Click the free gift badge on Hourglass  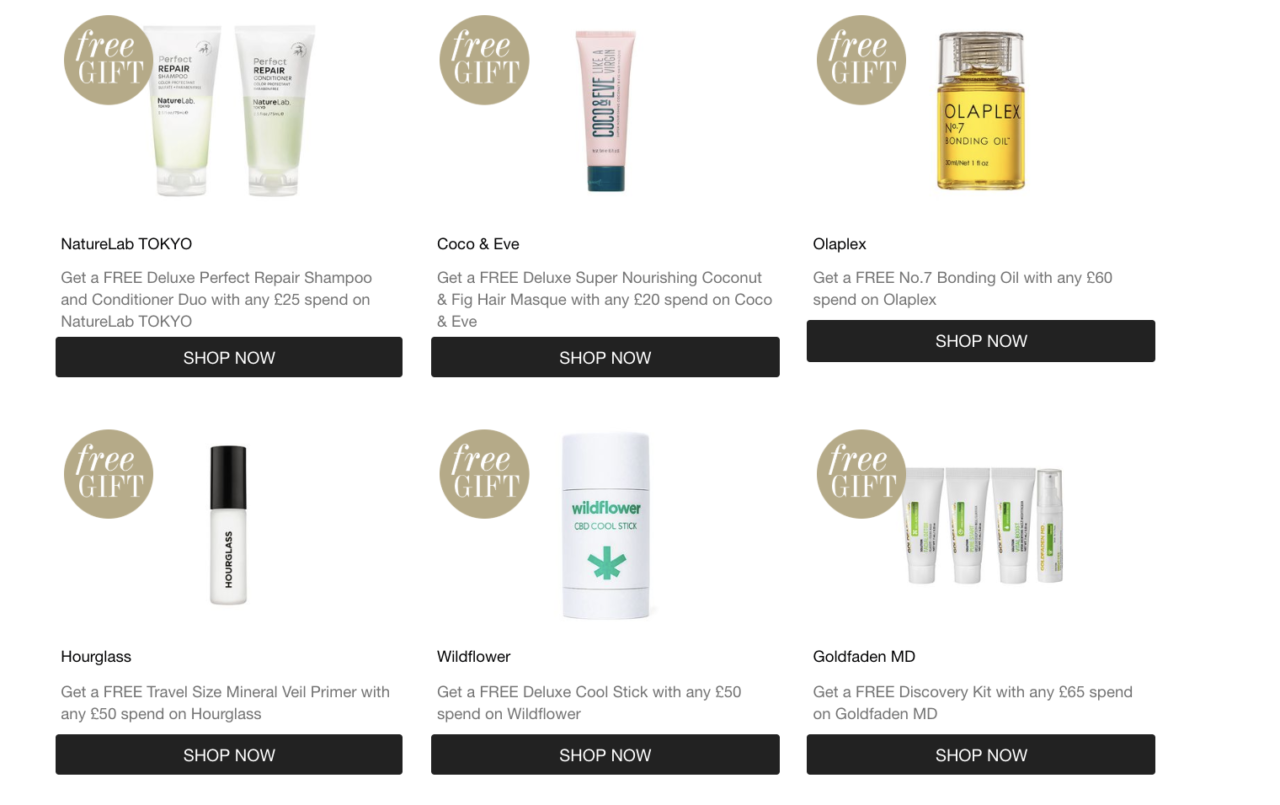108,474
